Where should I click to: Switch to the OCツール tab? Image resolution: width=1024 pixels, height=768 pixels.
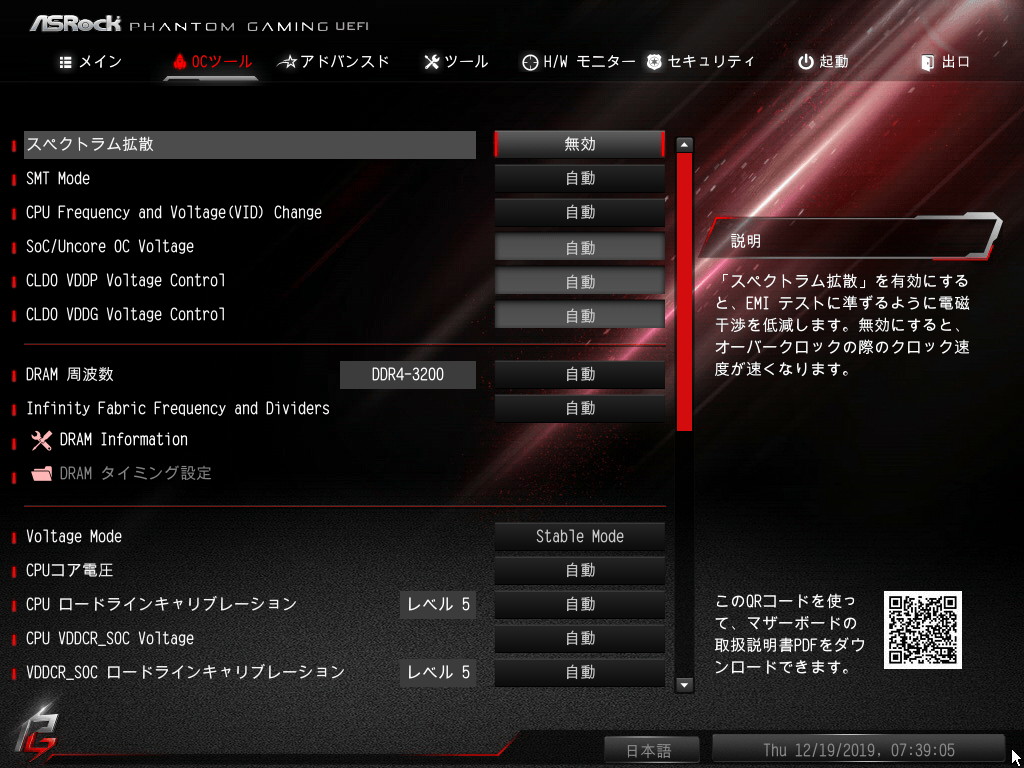[212, 62]
